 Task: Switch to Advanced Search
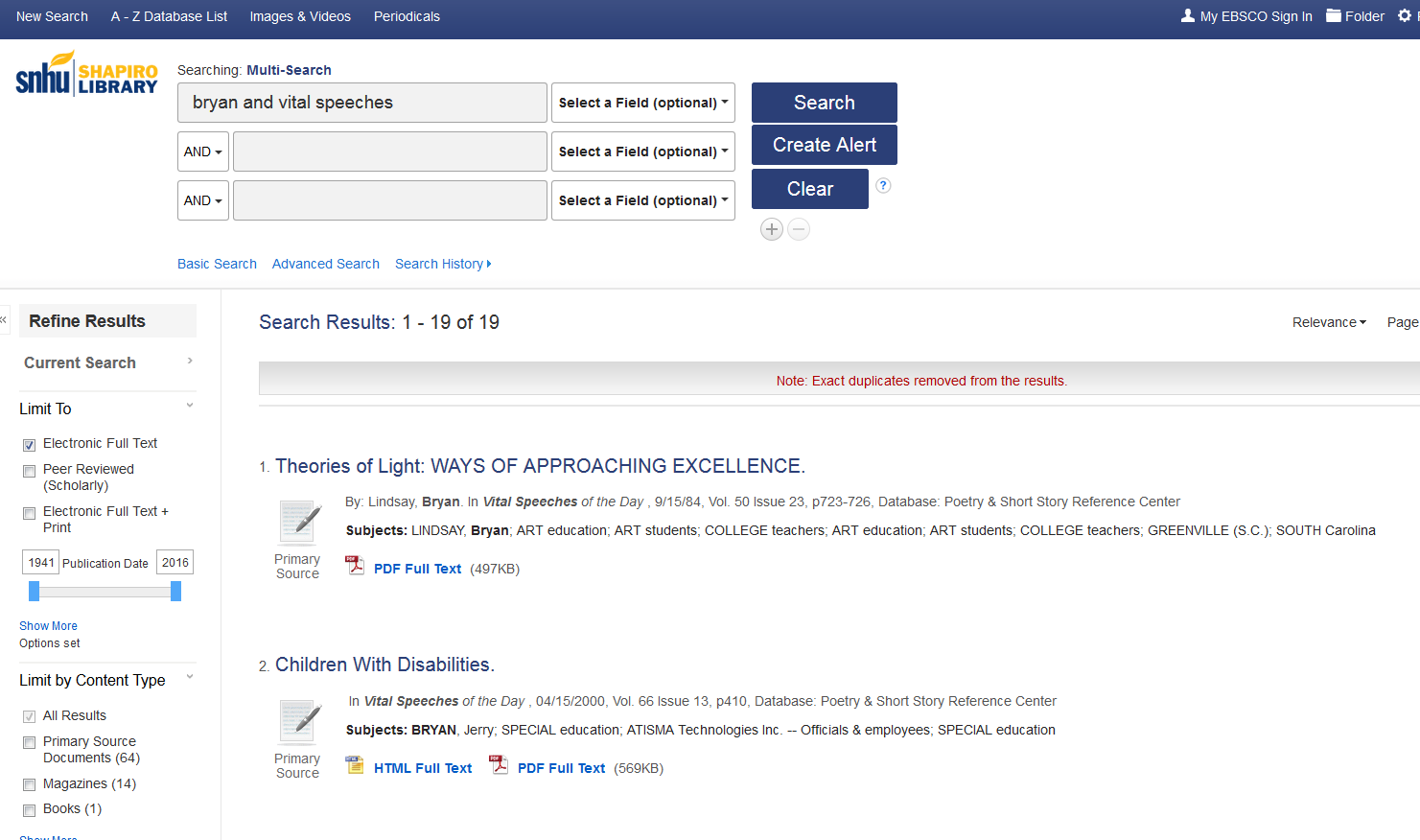click(x=326, y=264)
